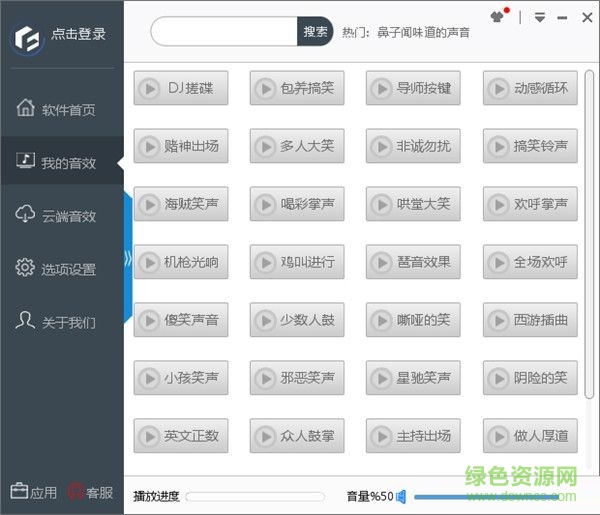Adjust the 音量 volume slider
Viewport: 600px width, 515px height.
point(487,497)
